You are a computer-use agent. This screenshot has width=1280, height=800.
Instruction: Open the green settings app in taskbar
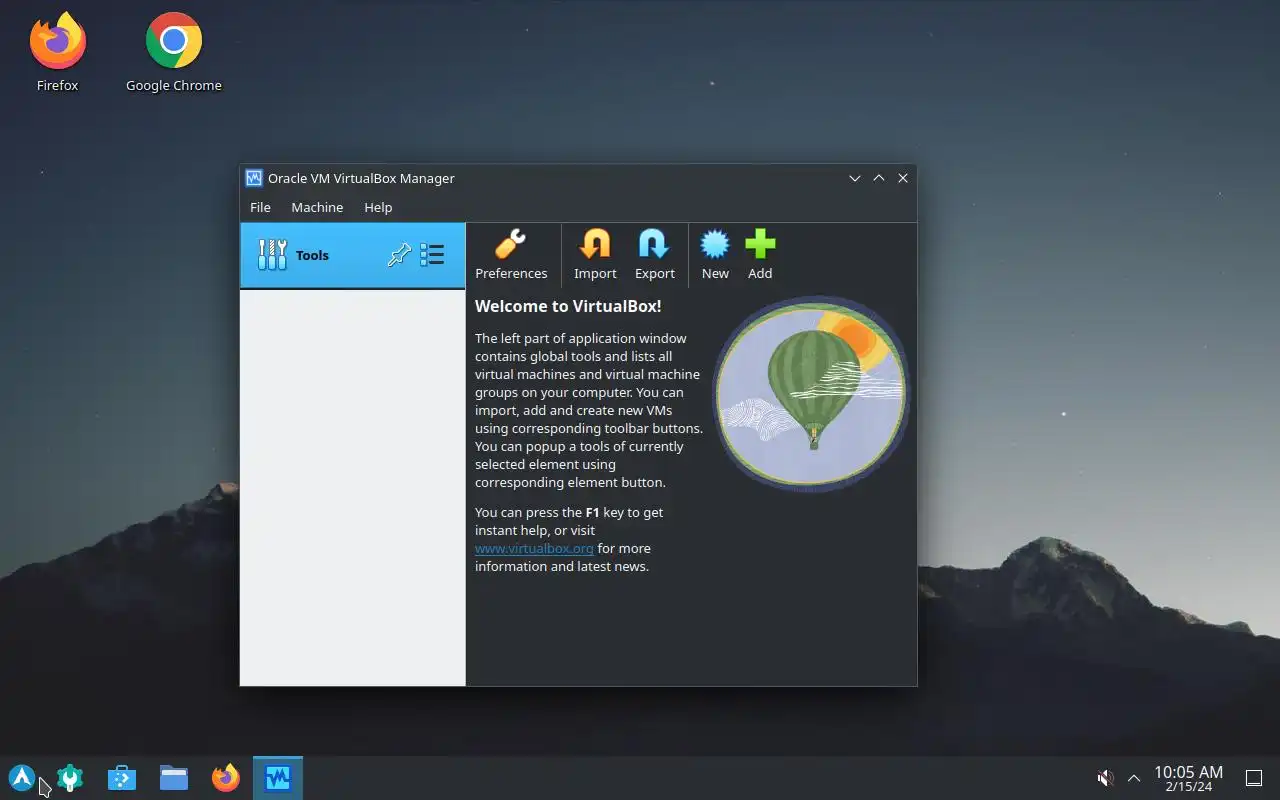point(70,777)
